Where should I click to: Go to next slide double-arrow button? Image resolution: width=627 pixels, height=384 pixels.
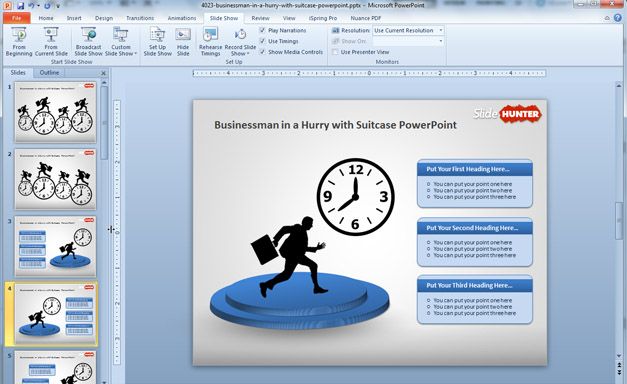click(x=619, y=373)
